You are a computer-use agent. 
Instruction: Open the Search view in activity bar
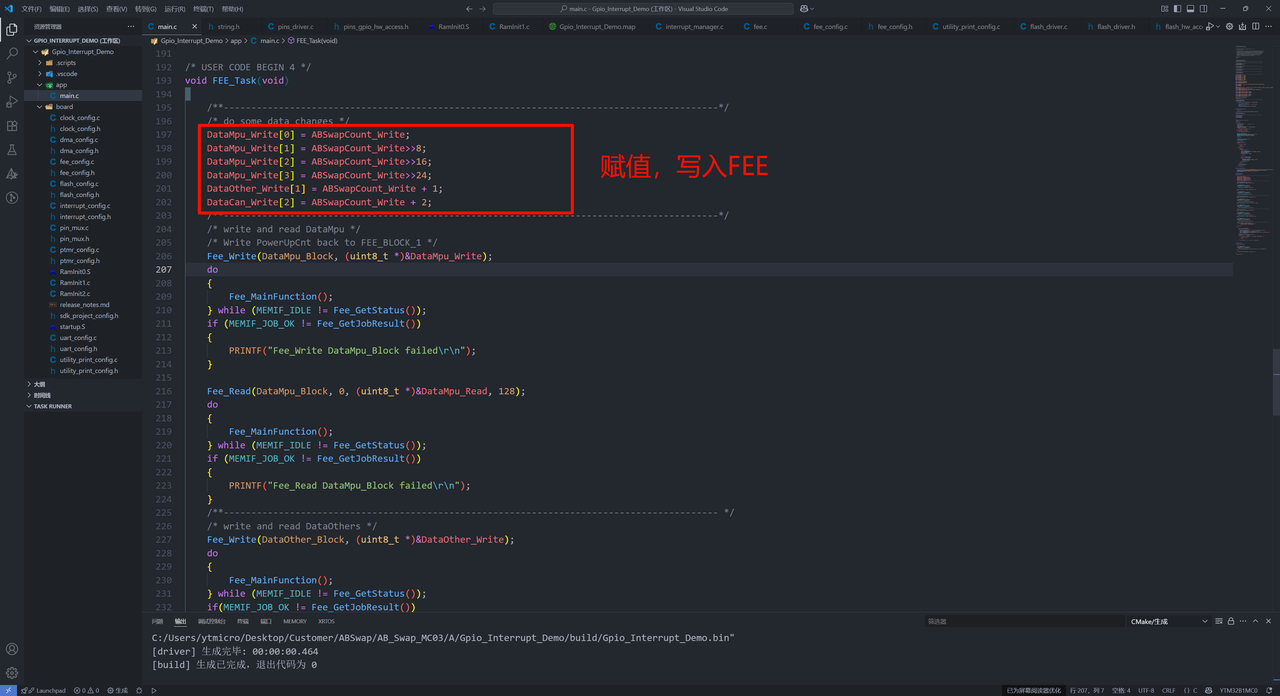tap(12, 53)
